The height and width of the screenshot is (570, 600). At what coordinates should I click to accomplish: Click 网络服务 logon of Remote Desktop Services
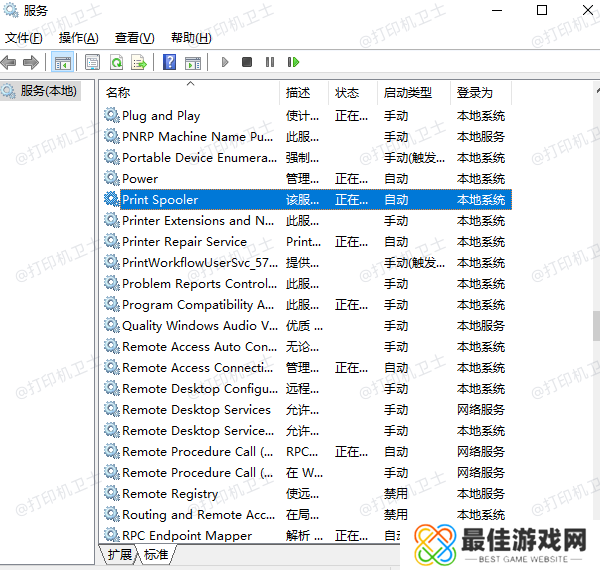[481, 410]
